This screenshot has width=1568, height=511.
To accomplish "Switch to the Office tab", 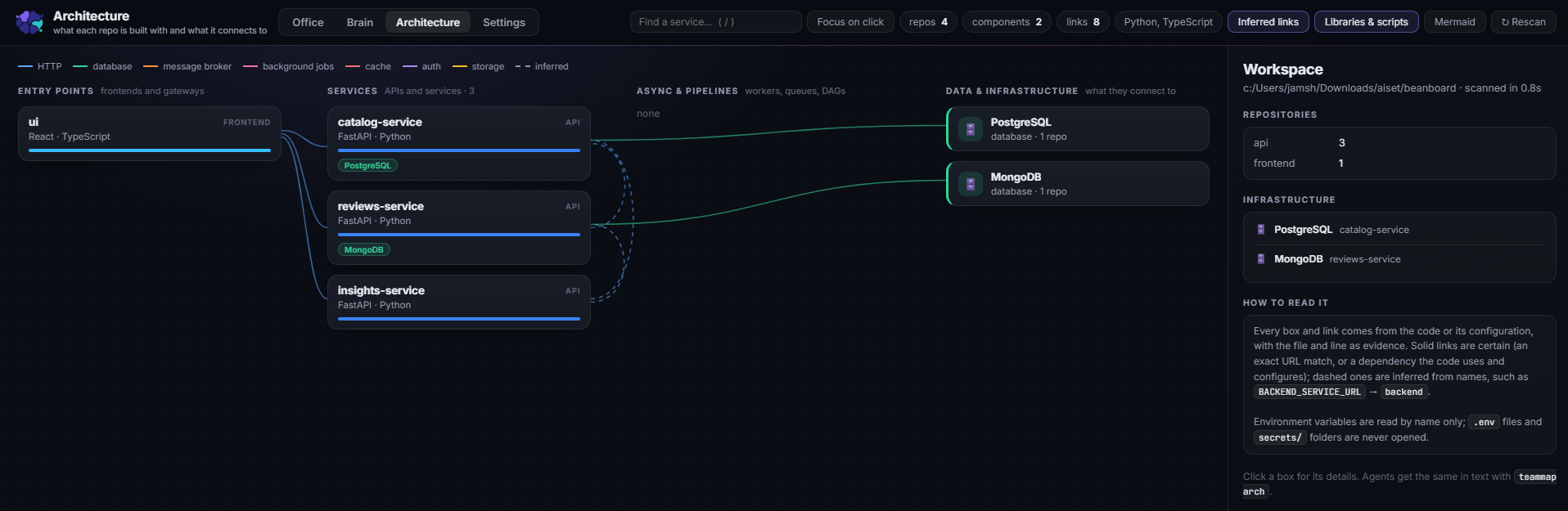I will pos(308,22).
